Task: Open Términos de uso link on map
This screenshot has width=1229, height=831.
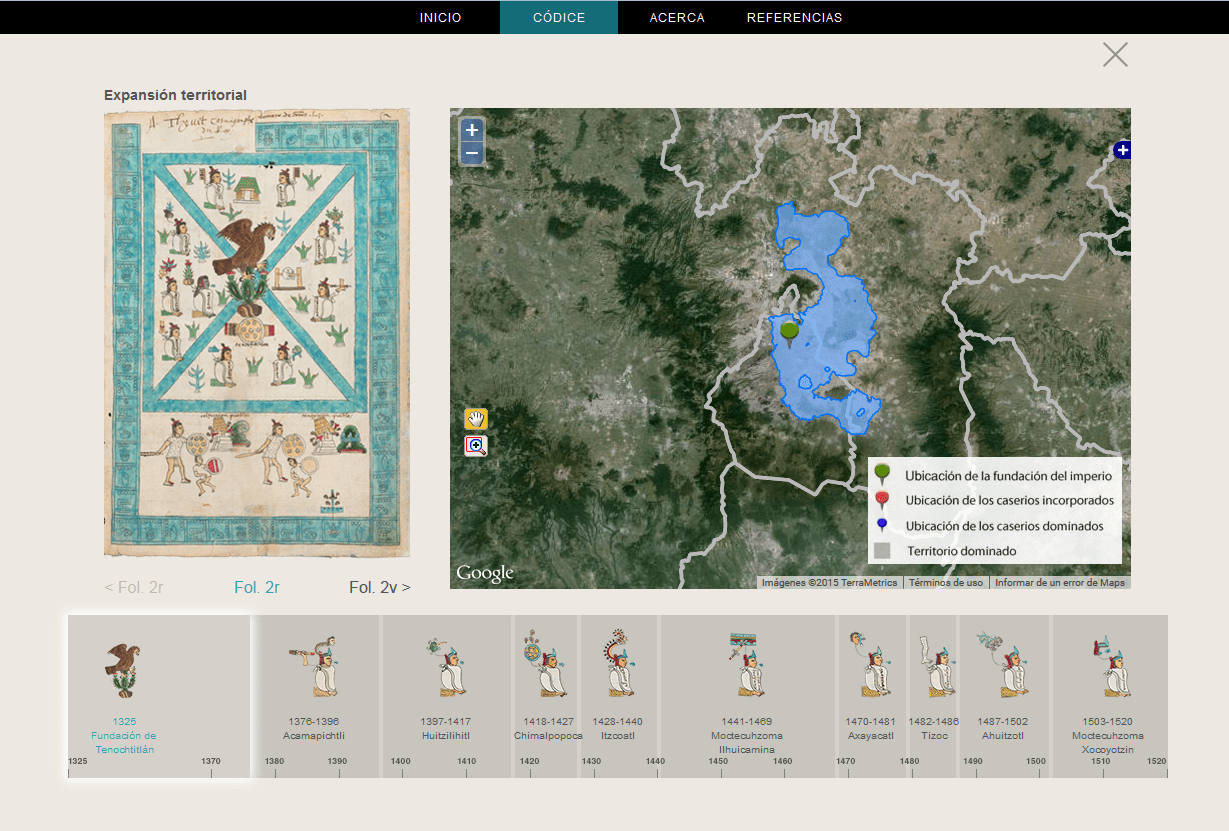Action: tap(946, 582)
